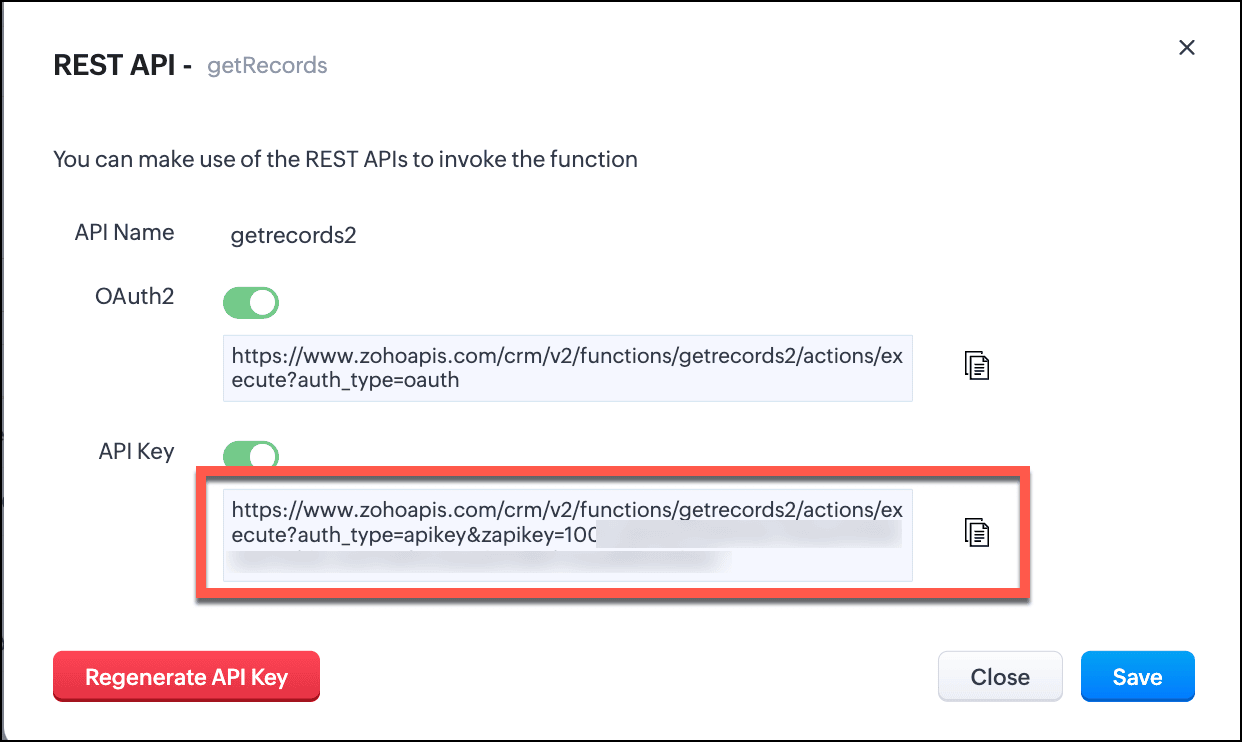Click the API Name label

[x=124, y=232]
